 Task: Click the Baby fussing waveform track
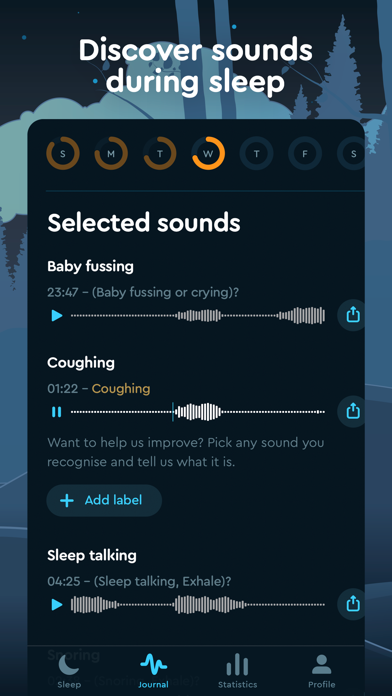pyautogui.click(x=198, y=316)
